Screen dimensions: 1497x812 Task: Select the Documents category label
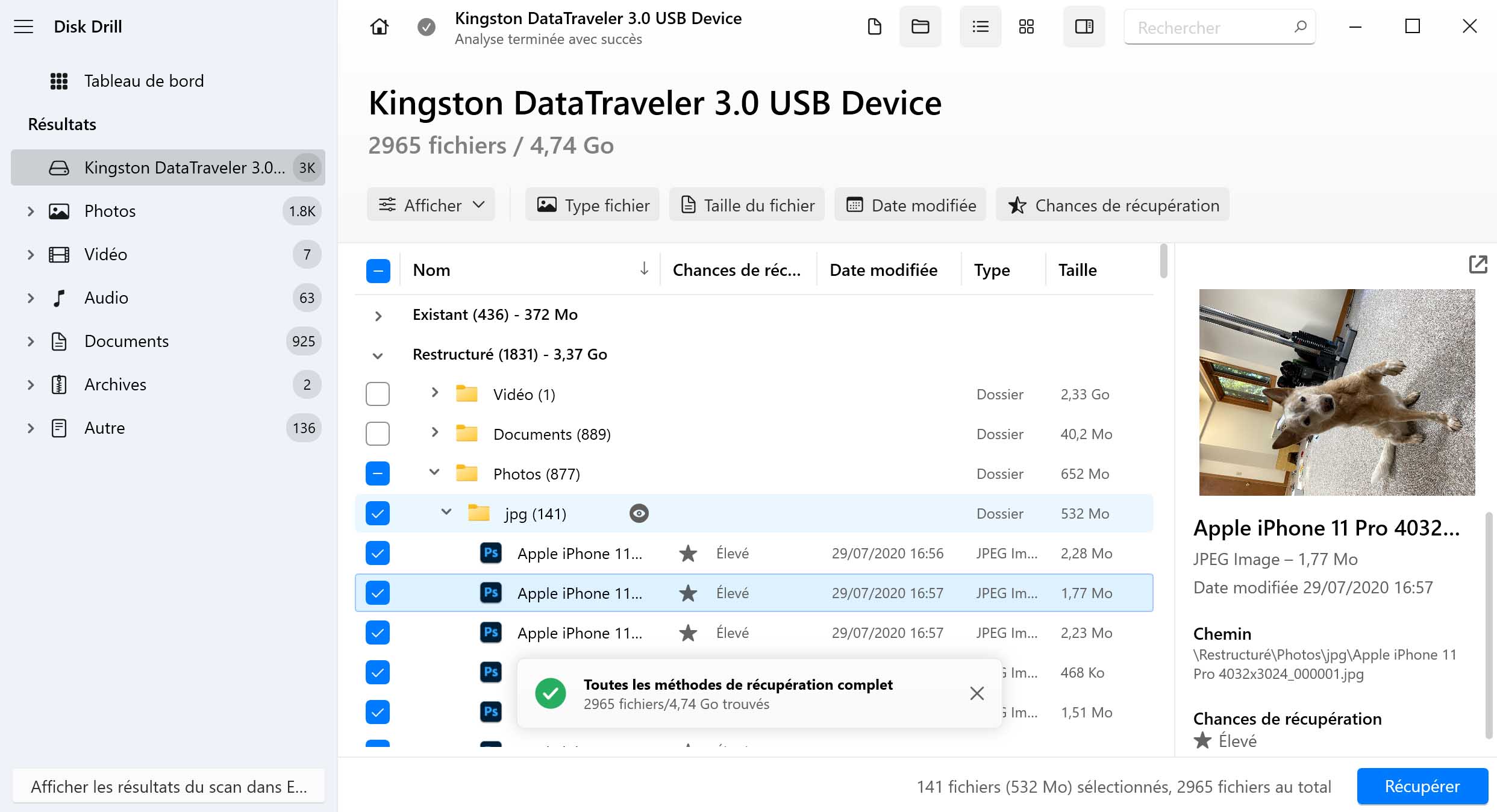pyautogui.click(x=127, y=341)
